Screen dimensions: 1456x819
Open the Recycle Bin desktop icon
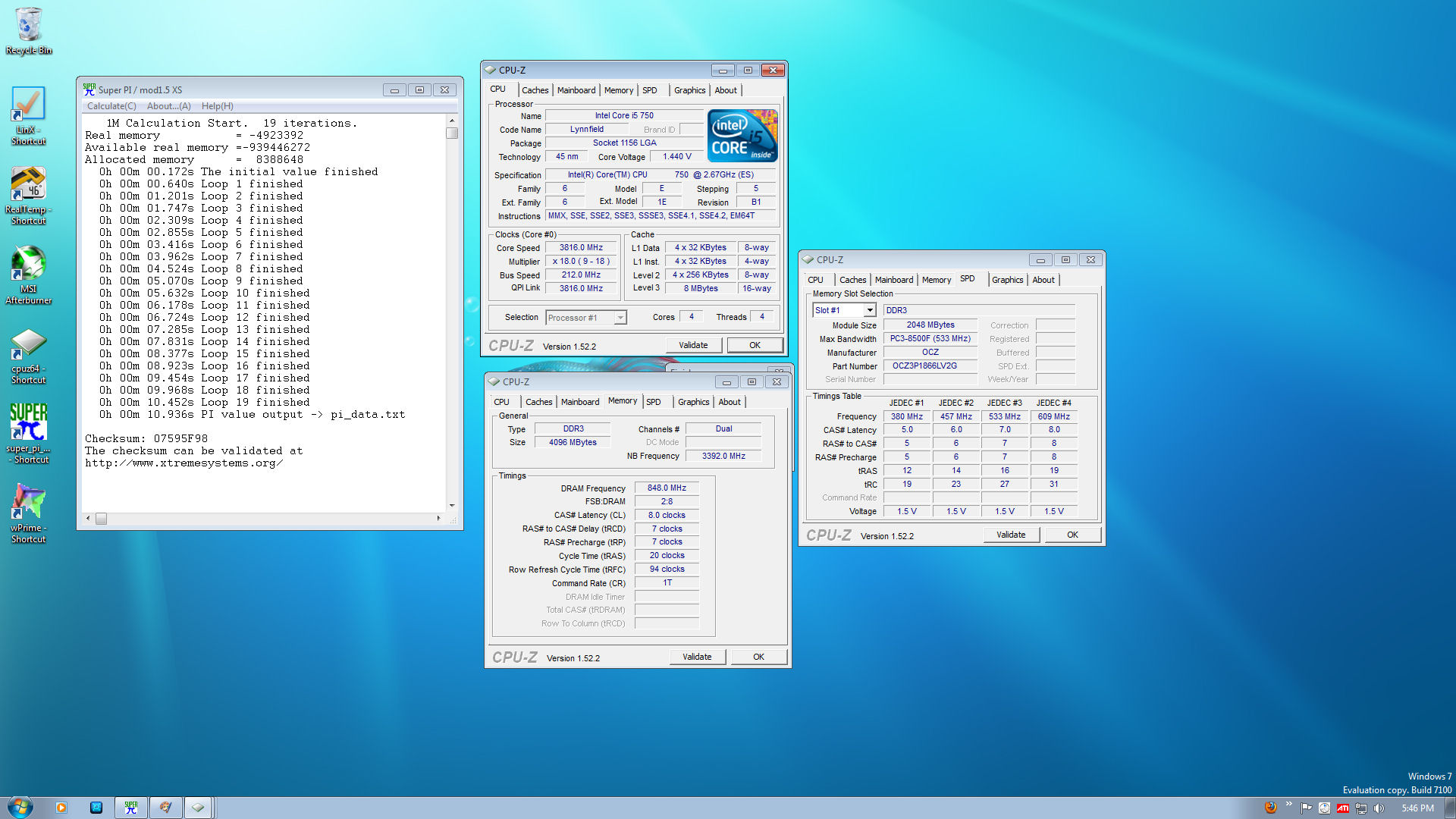(29, 30)
